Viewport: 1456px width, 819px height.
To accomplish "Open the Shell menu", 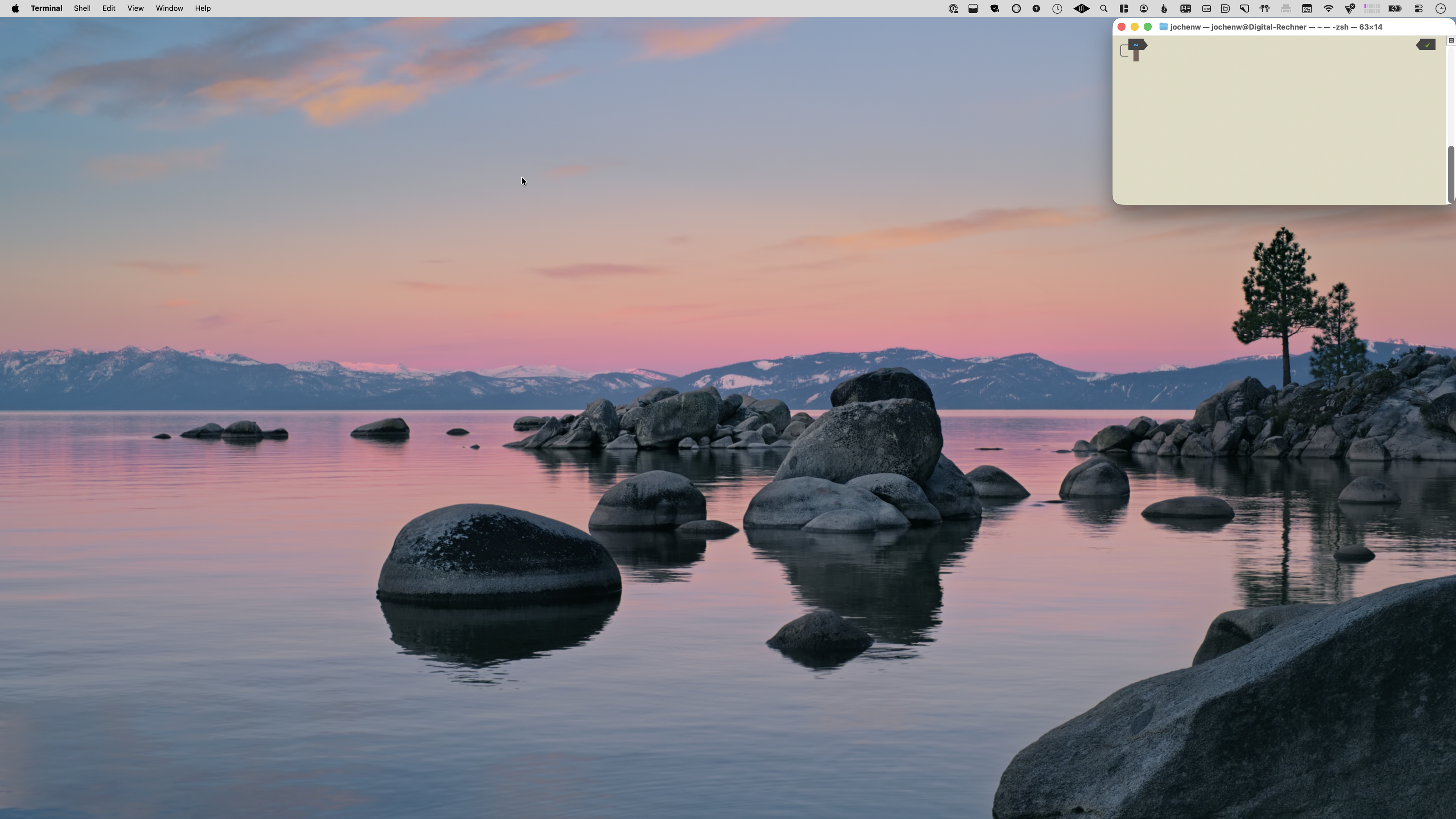I will [82, 8].
